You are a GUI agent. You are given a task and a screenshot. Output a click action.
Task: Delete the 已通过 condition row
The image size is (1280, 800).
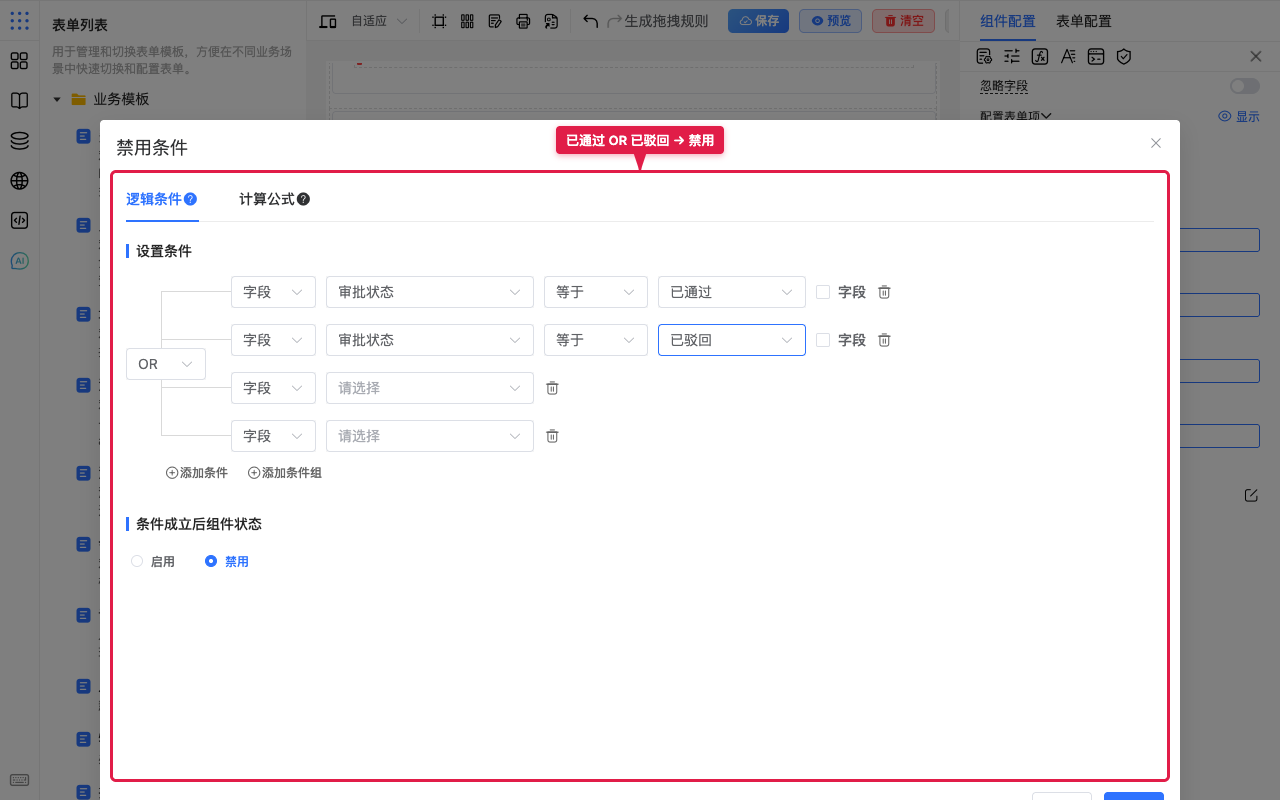[884, 292]
